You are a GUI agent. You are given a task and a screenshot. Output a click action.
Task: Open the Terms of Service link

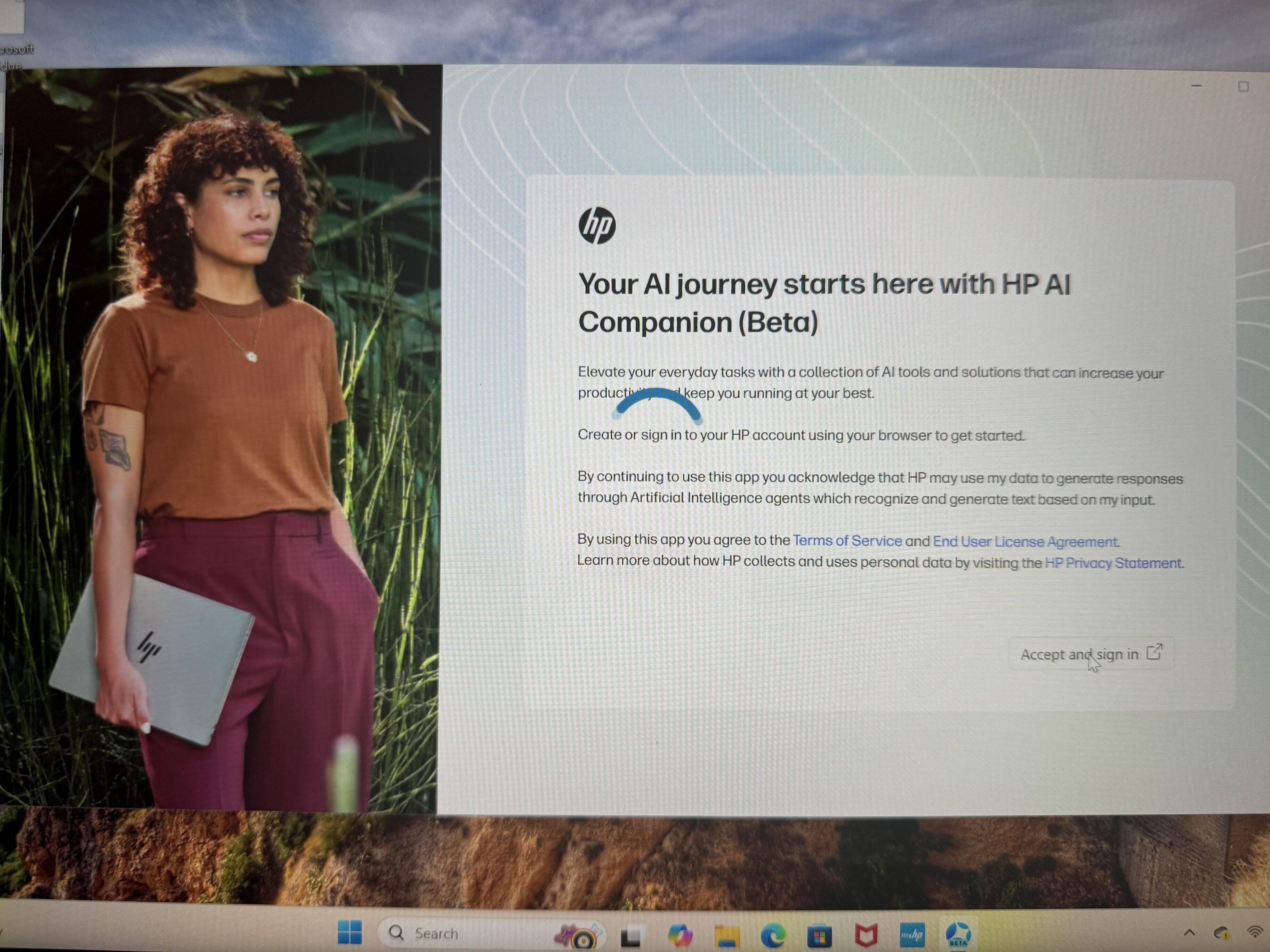coord(847,540)
